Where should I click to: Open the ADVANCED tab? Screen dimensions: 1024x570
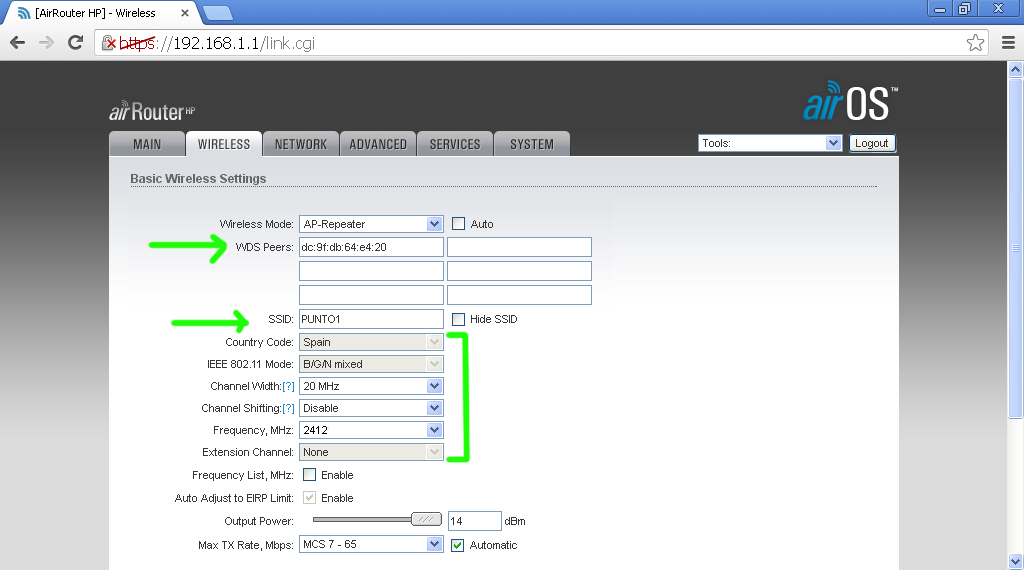pos(378,144)
